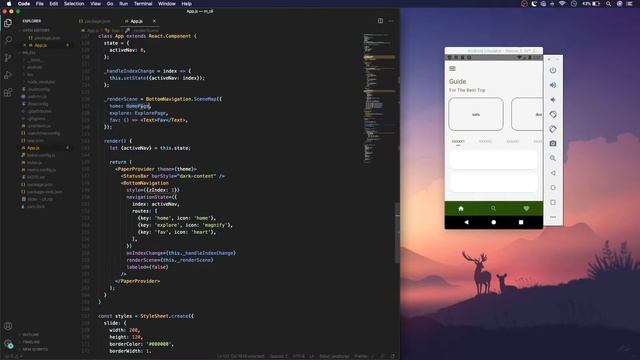Take an emulator screenshot with the camera icon
The width and height of the screenshot is (640, 360).
click(553, 143)
